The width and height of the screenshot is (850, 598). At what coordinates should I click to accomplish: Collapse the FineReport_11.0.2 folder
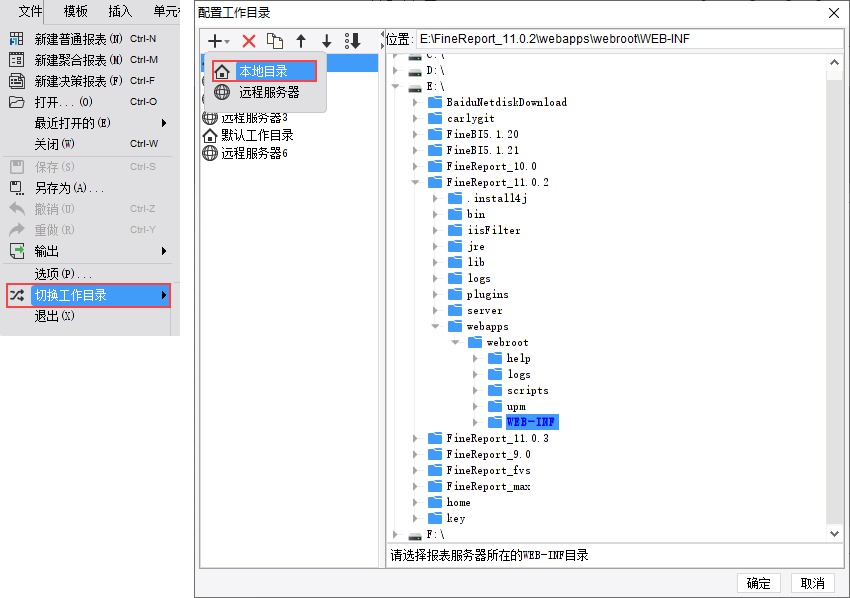tap(415, 182)
